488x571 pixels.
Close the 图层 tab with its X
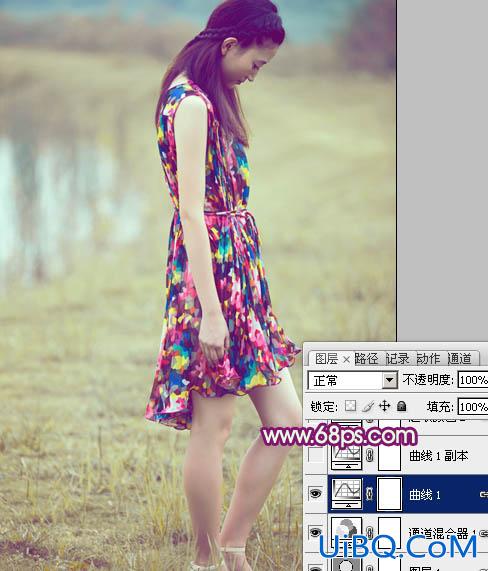point(346,360)
